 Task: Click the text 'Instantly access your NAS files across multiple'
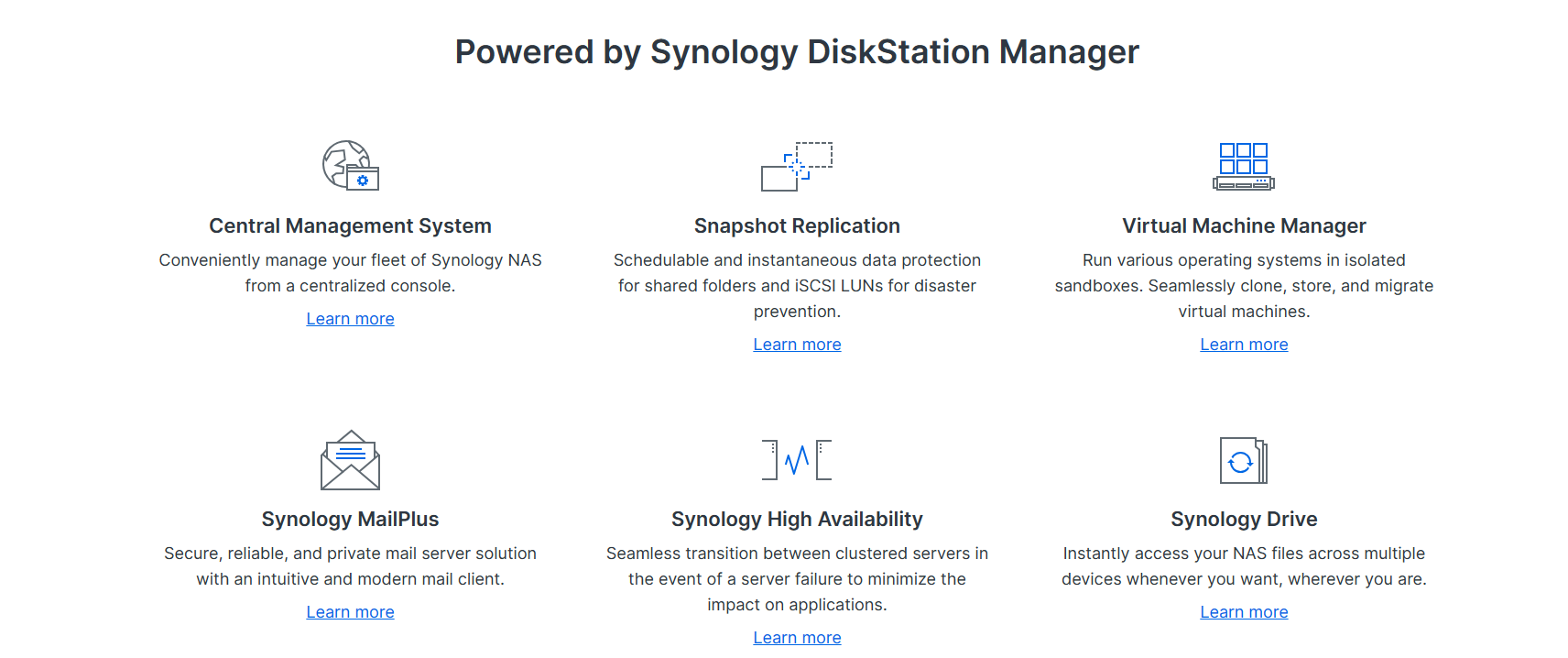(1244, 554)
